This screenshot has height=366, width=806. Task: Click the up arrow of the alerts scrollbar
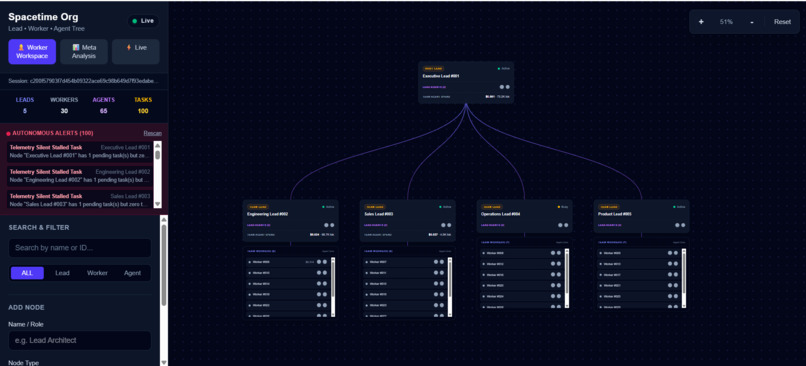(x=157, y=145)
